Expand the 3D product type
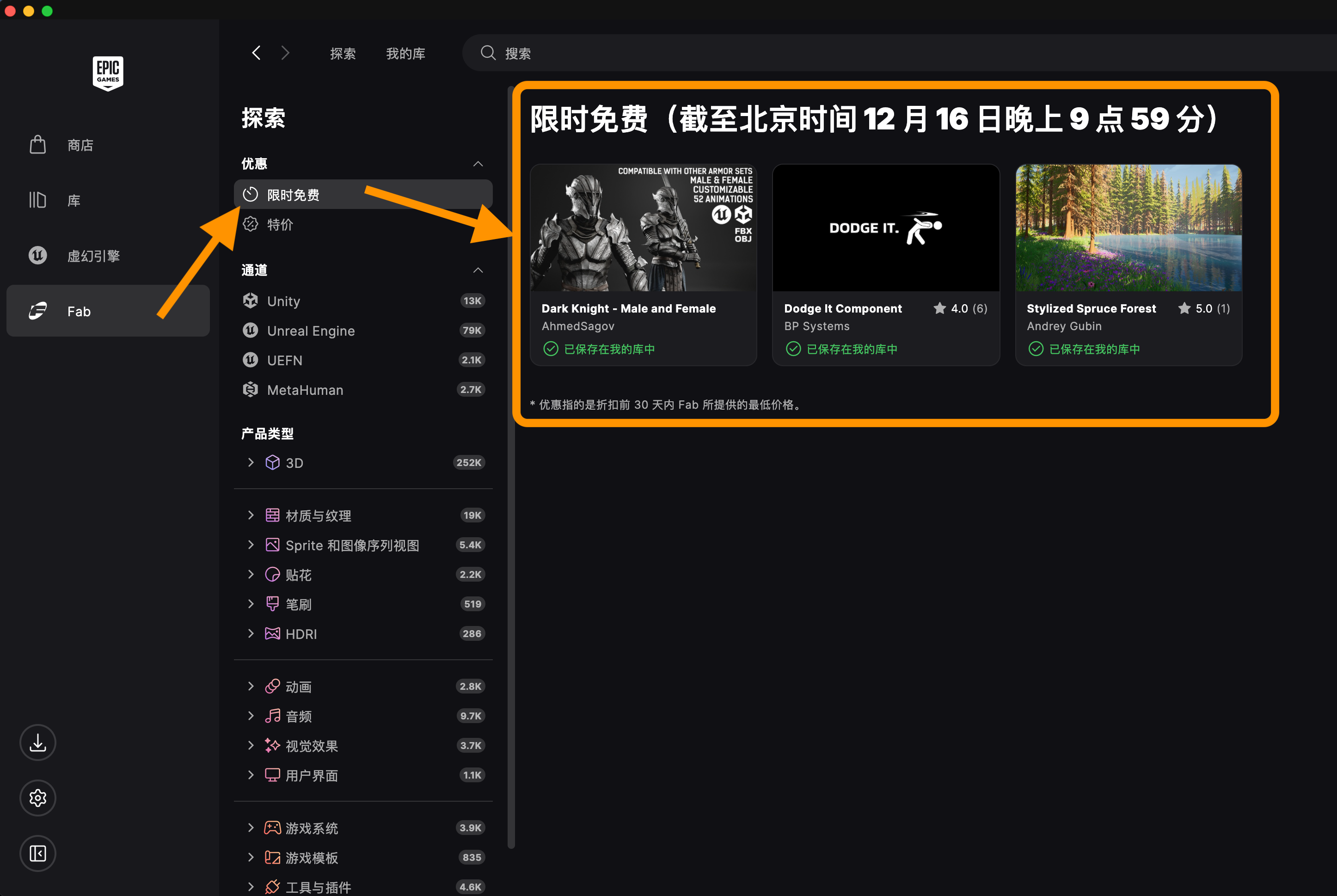This screenshot has height=896, width=1337. pos(250,462)
